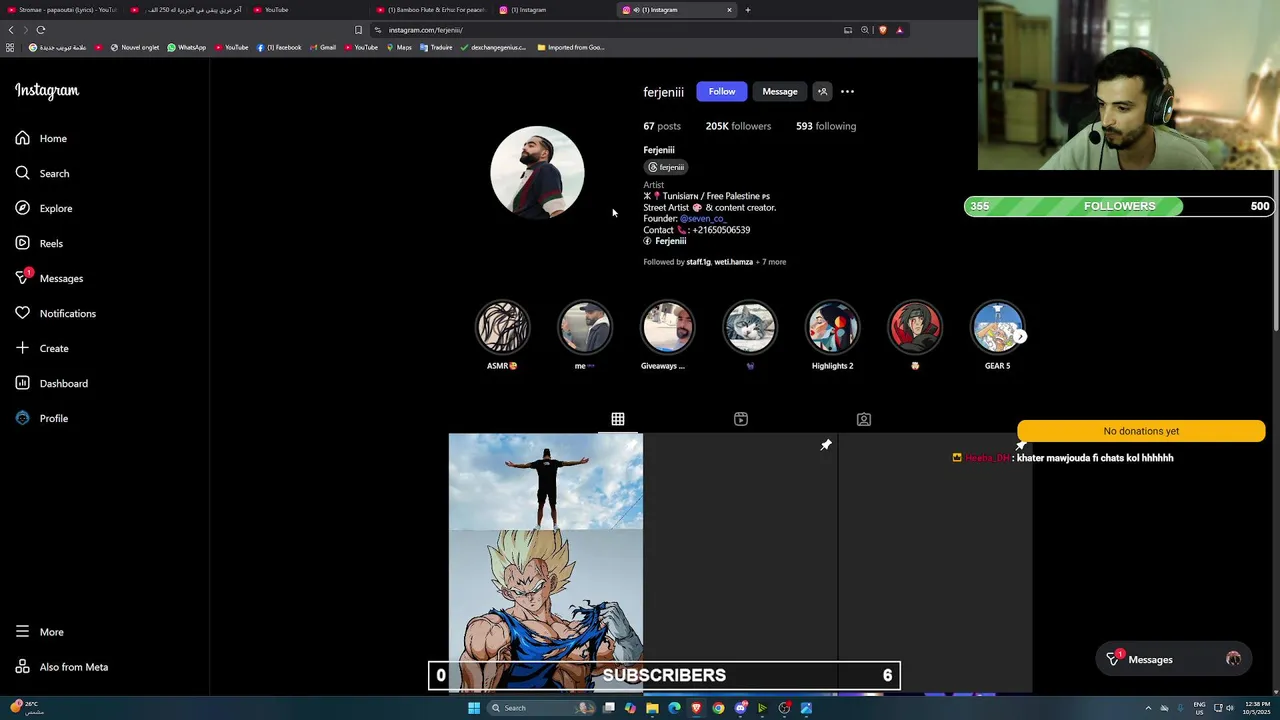Image resolution: width=1280 pixels, height=720 pixels.
Task: Open the Maps bookmark
Action: tap(399, 47)
